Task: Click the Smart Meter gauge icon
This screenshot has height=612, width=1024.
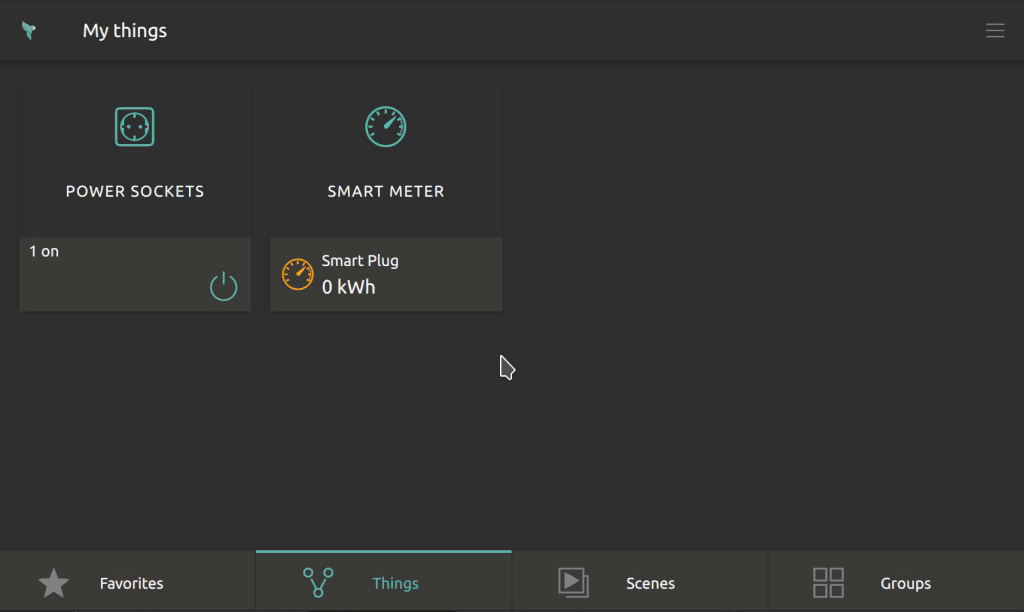Action: click(x=385, y=127)
